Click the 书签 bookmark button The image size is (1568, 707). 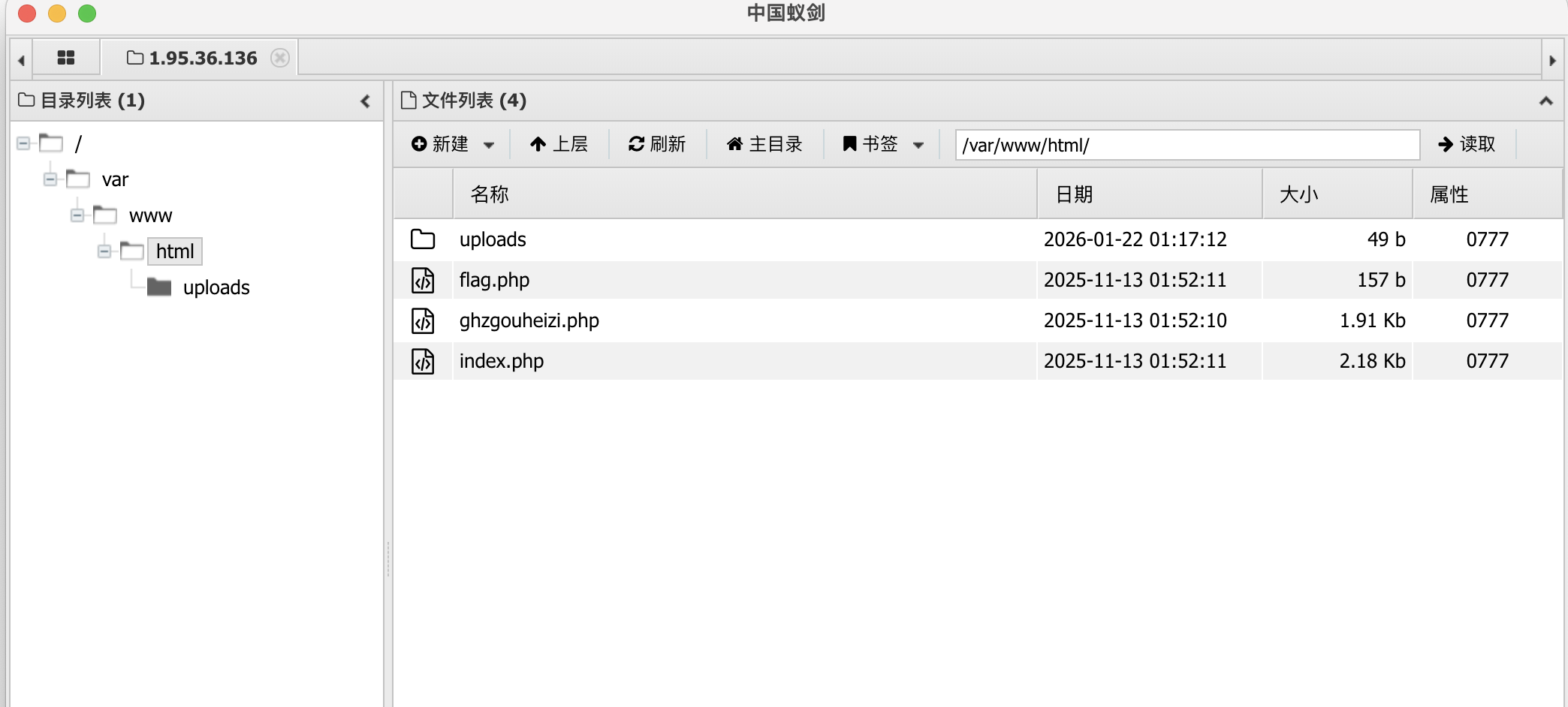[870, 144]
